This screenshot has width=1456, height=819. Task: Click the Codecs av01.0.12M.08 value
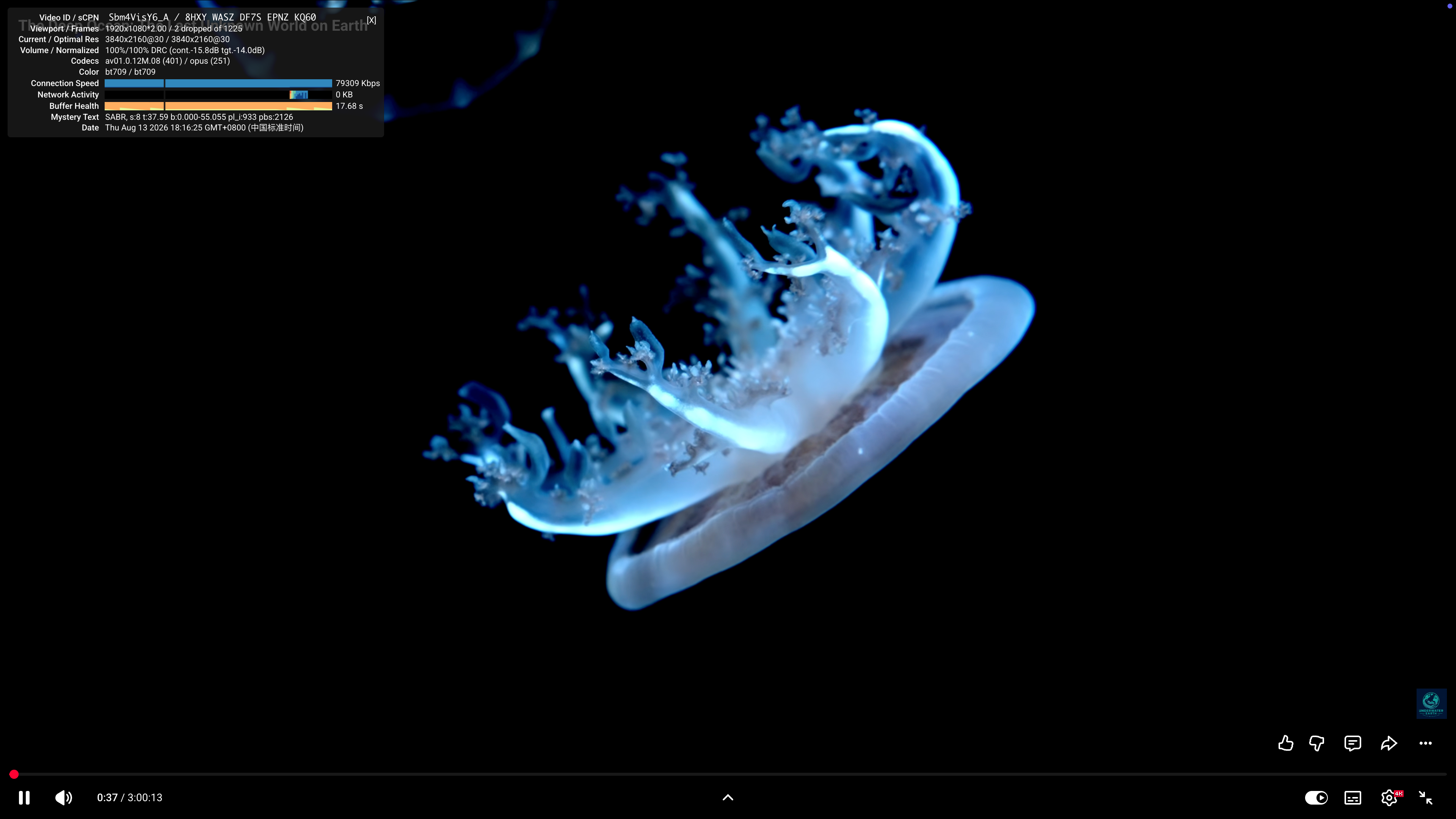click(x=167, y=61)
